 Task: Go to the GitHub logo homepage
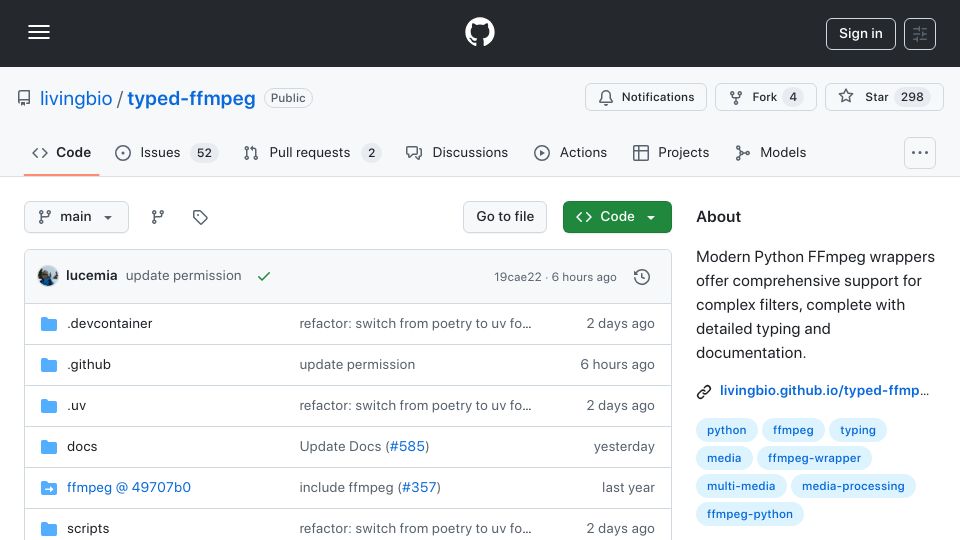point(479,32)
